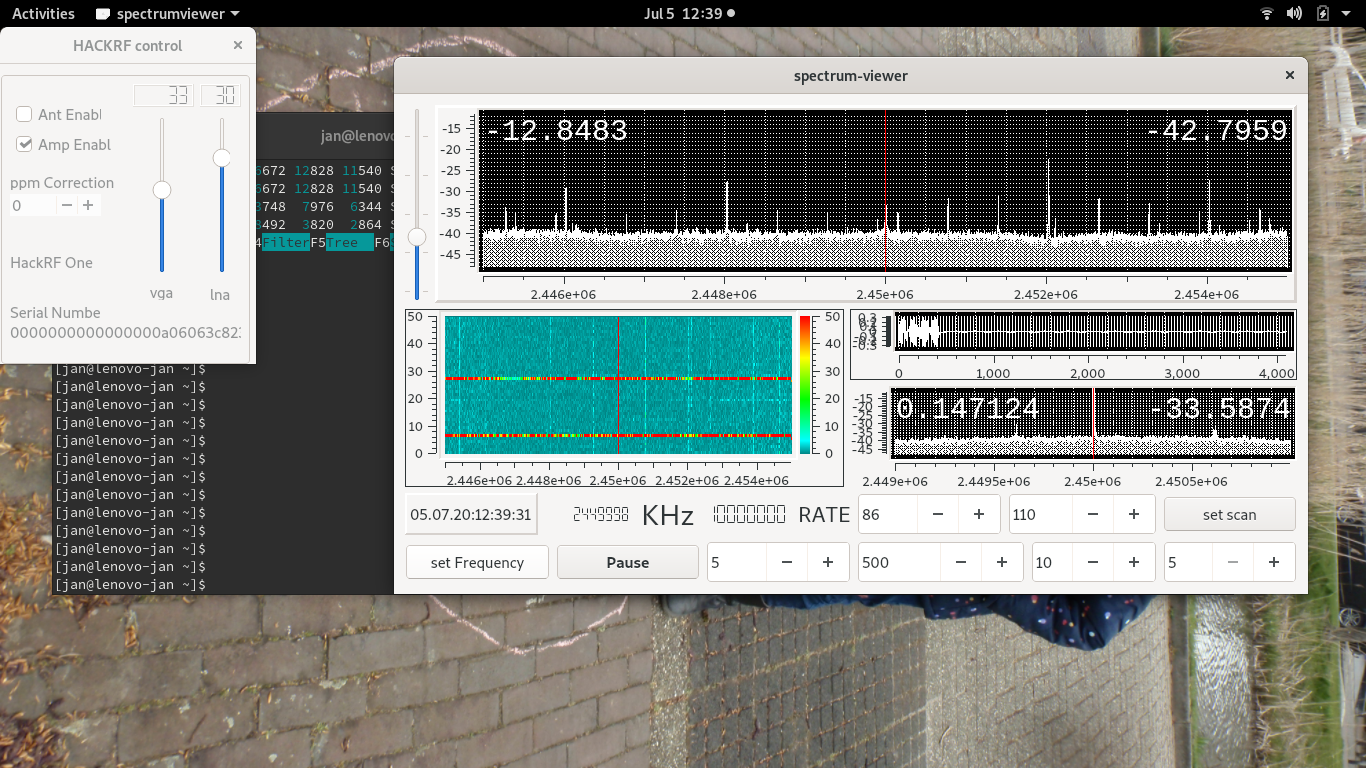Click the battery status icon in top bar
This screenshot has height=768, width=1366.
(x=1322, y=14)
